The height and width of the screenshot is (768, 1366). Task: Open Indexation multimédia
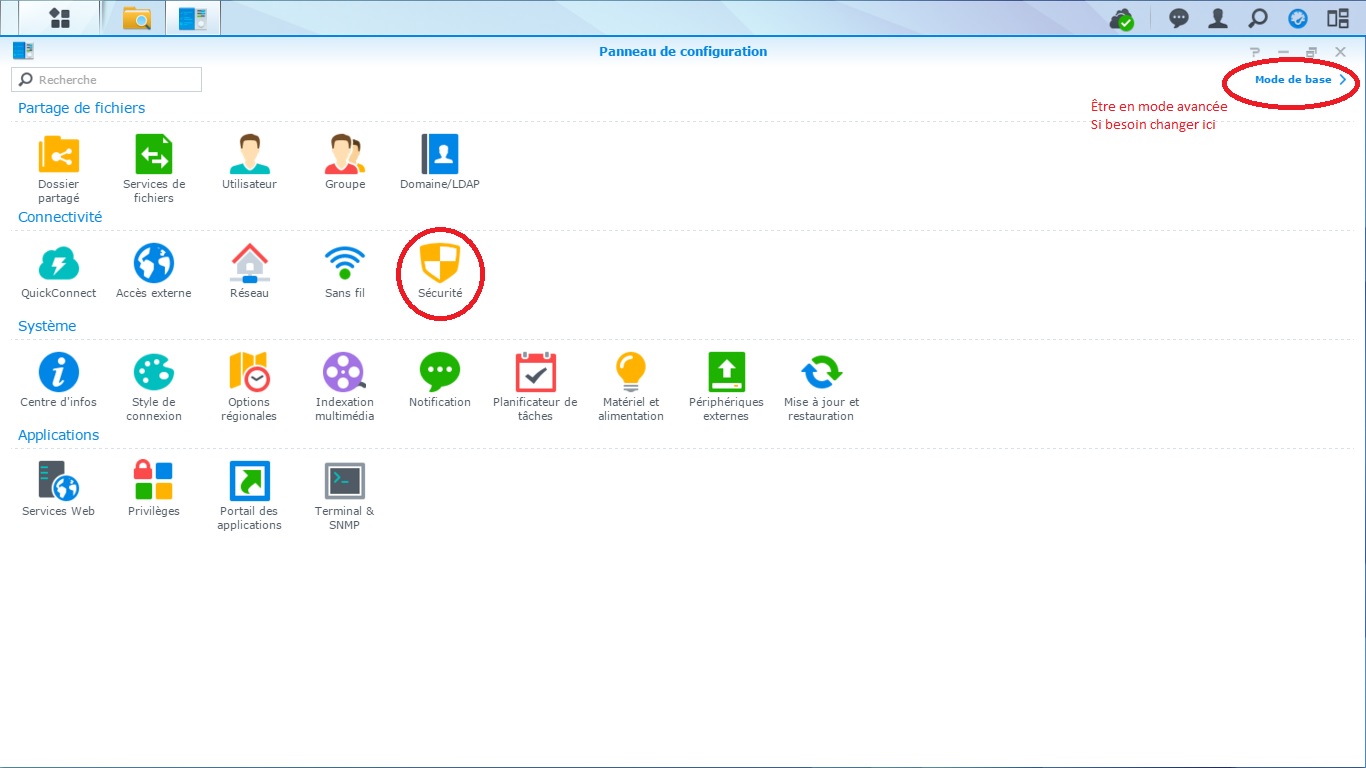345,387
